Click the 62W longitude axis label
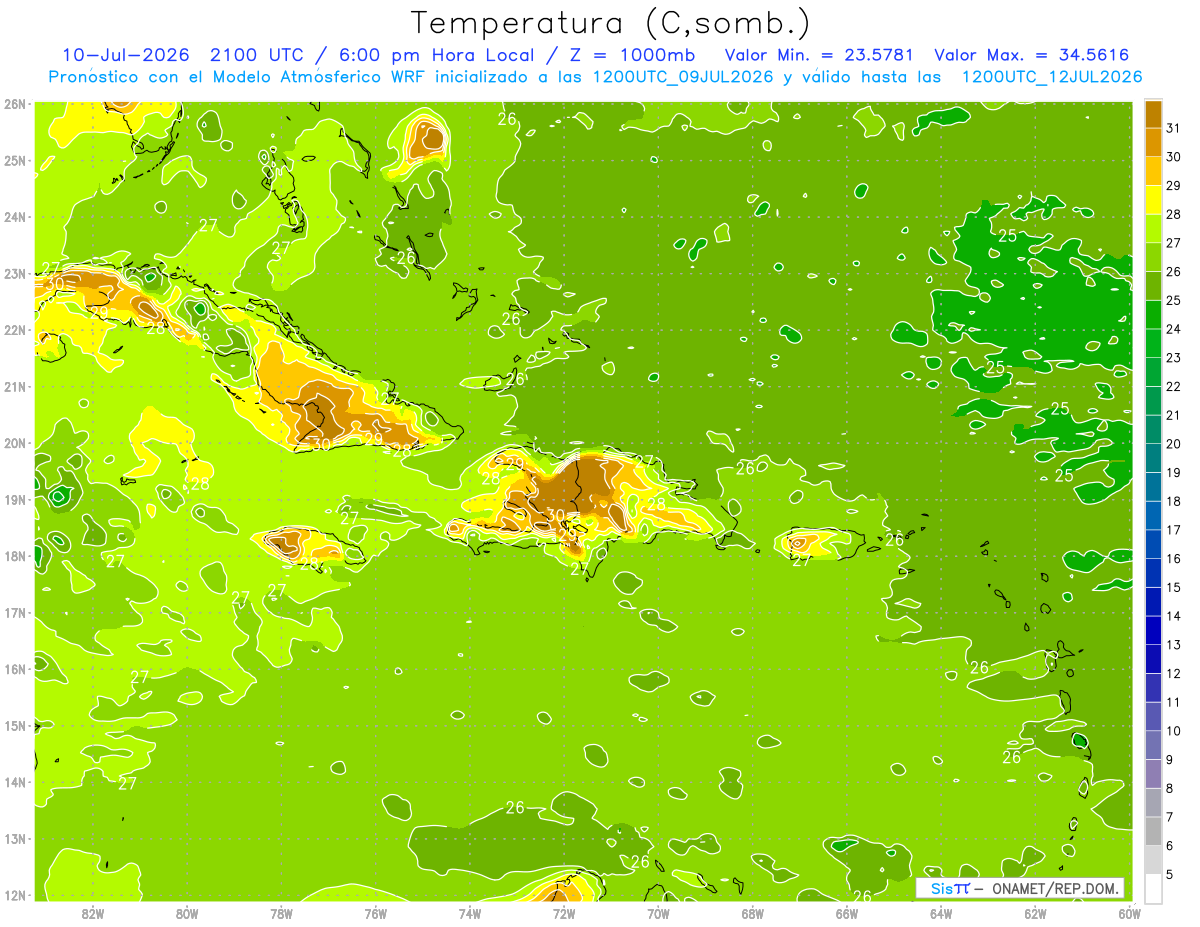The image size is (1200, 927). pyautogui.click(x=1035, y=913)
